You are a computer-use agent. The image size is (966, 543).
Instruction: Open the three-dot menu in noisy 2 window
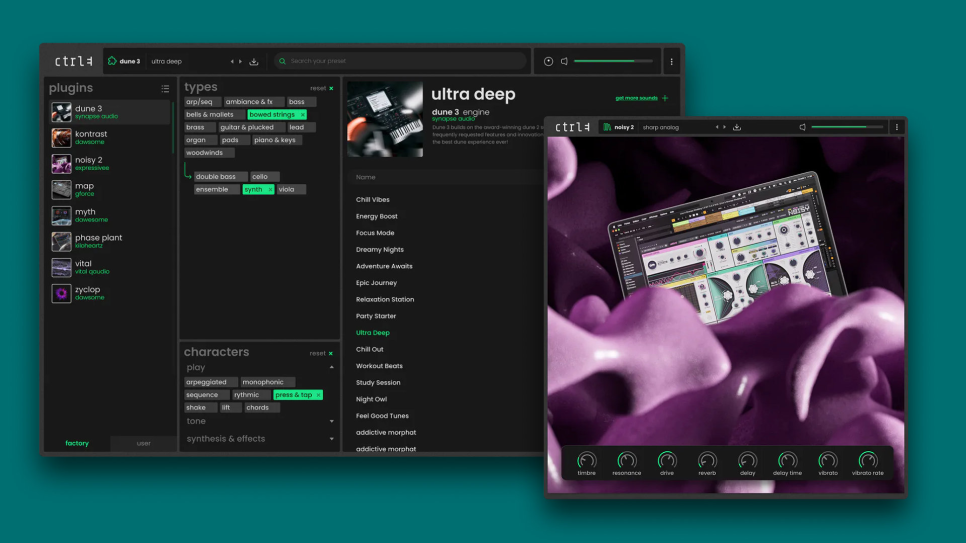897,127
